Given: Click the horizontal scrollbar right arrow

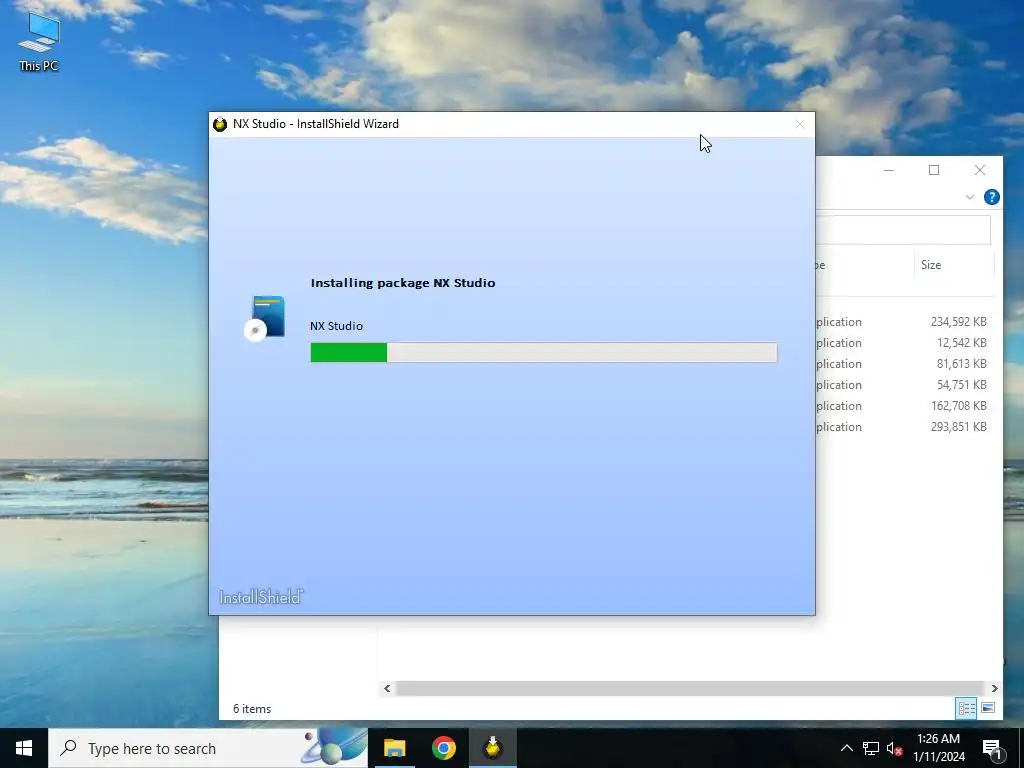Looking at the screenshot, I should pyautogui.click(x=994, y=688).
